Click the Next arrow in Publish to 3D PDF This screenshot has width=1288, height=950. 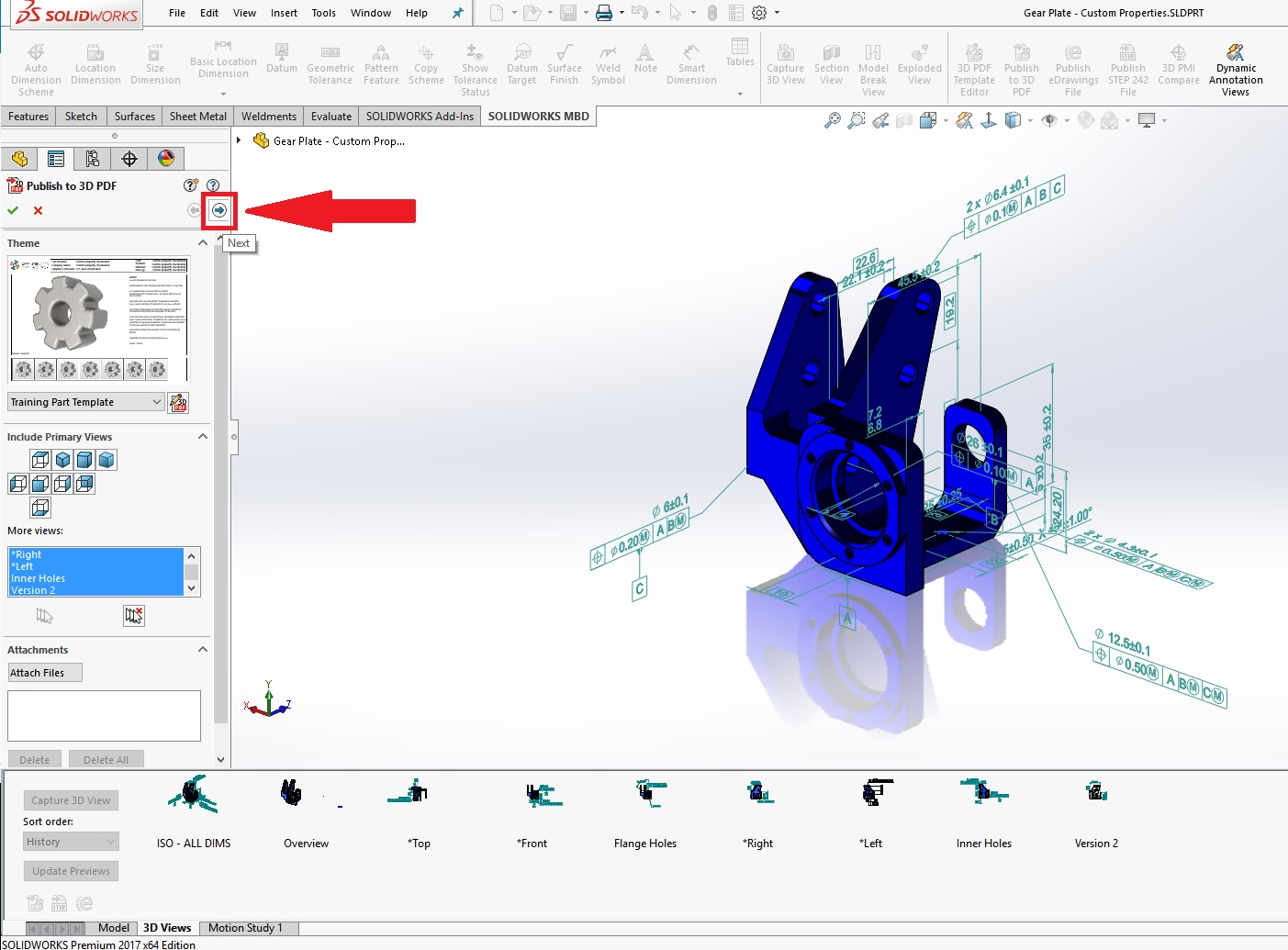coord(218,210)
